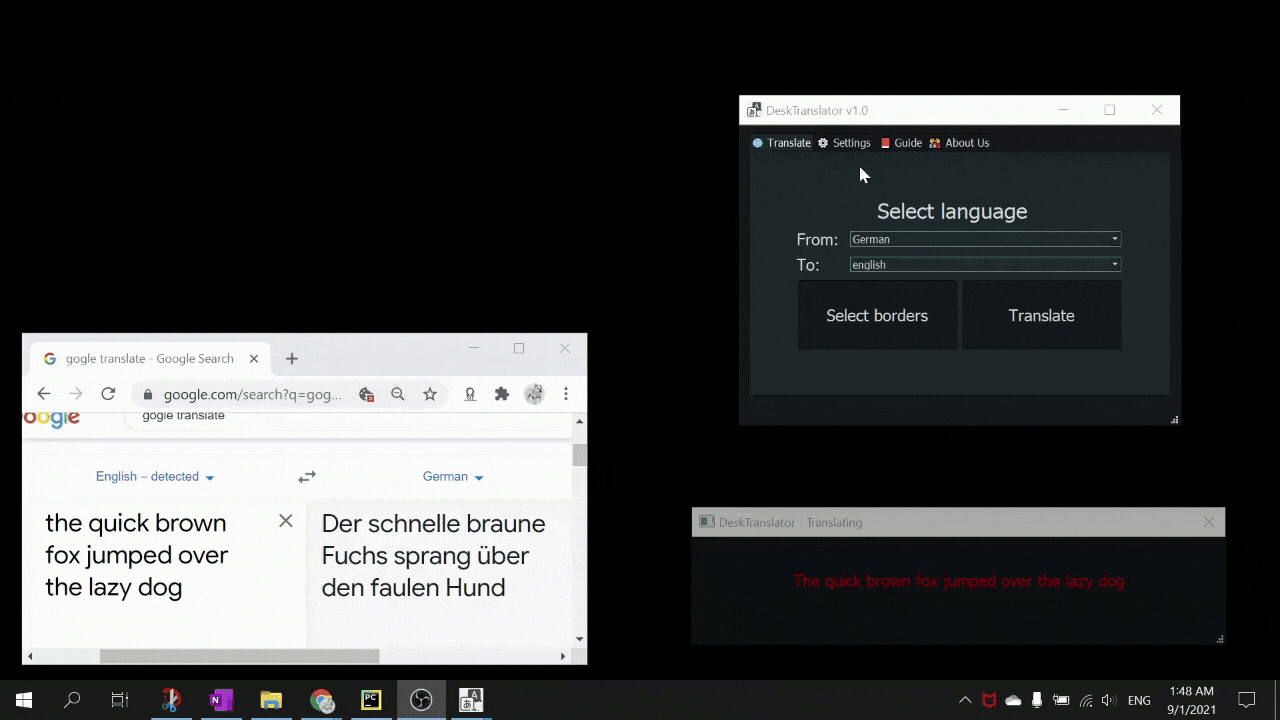The image size is (1280, 720).
Task: Expand the English – detected source language list
Action: [x=155, y=477]
